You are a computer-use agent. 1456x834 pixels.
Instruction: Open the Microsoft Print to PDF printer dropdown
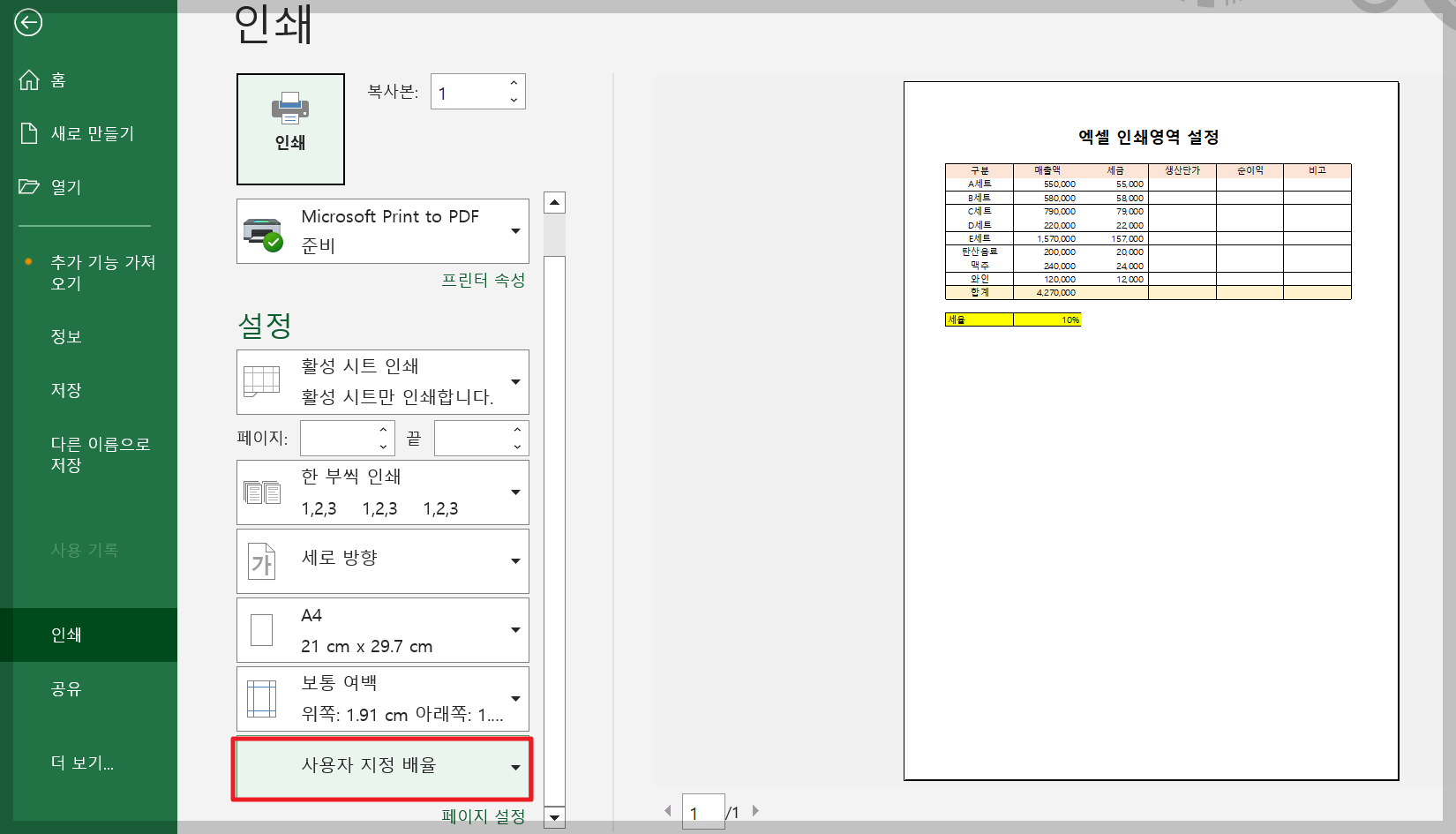pyautogui.click(x=516, y=231)
